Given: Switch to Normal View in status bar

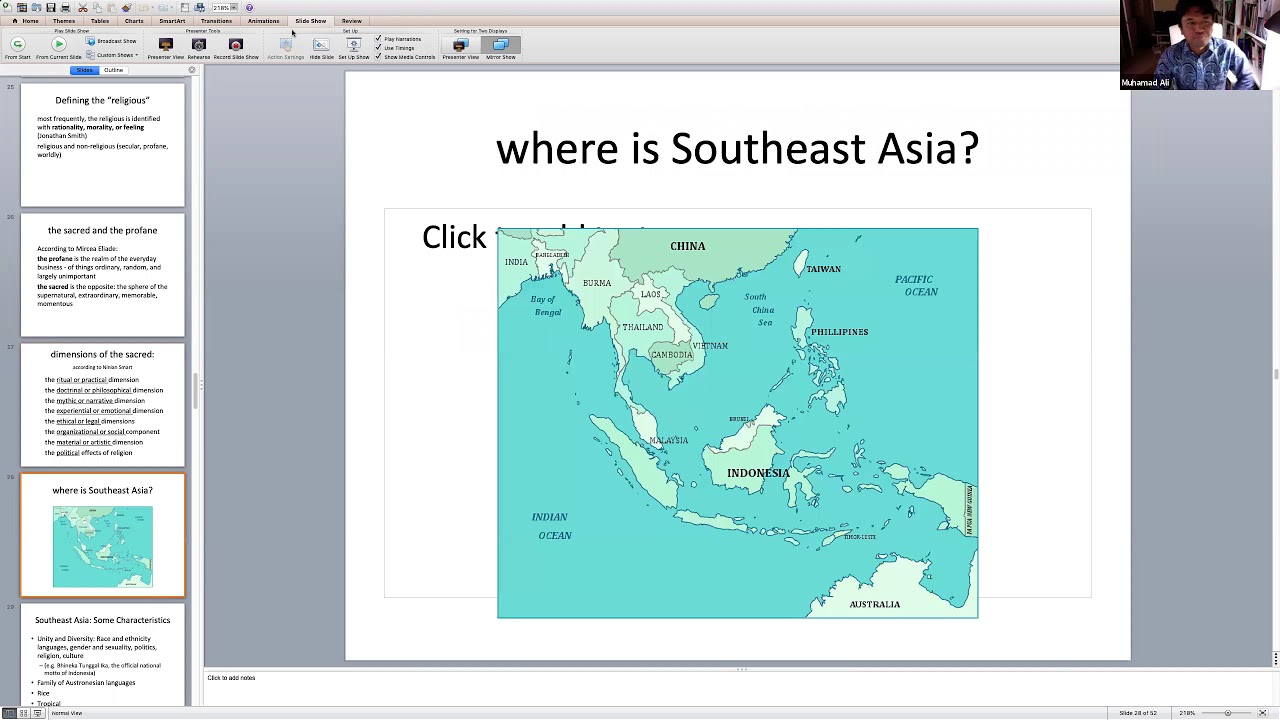Looking at the screenshot, I should (x=9, y=713).
